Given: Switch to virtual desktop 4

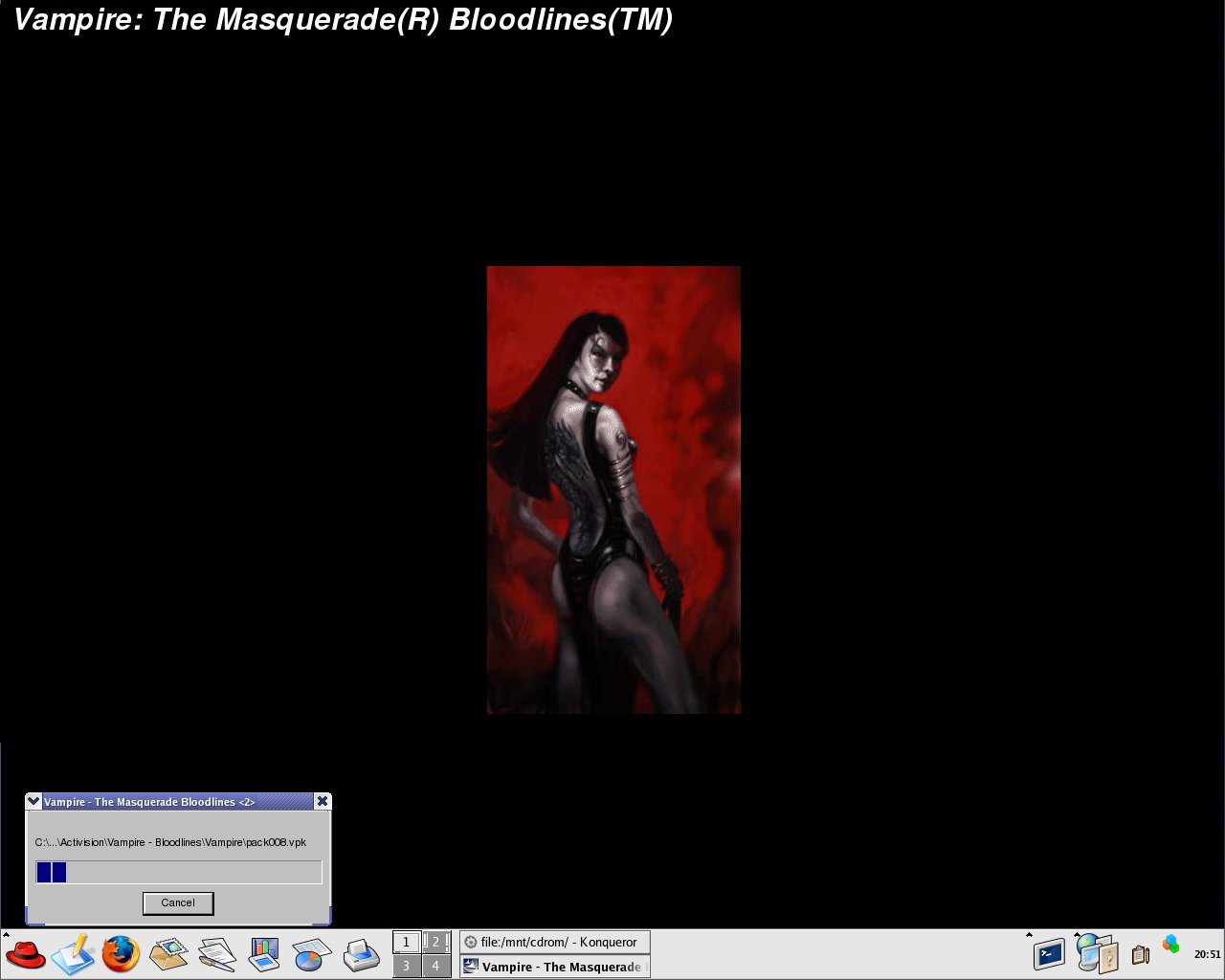Looking at the screenshot, I should tap(435, 966).
